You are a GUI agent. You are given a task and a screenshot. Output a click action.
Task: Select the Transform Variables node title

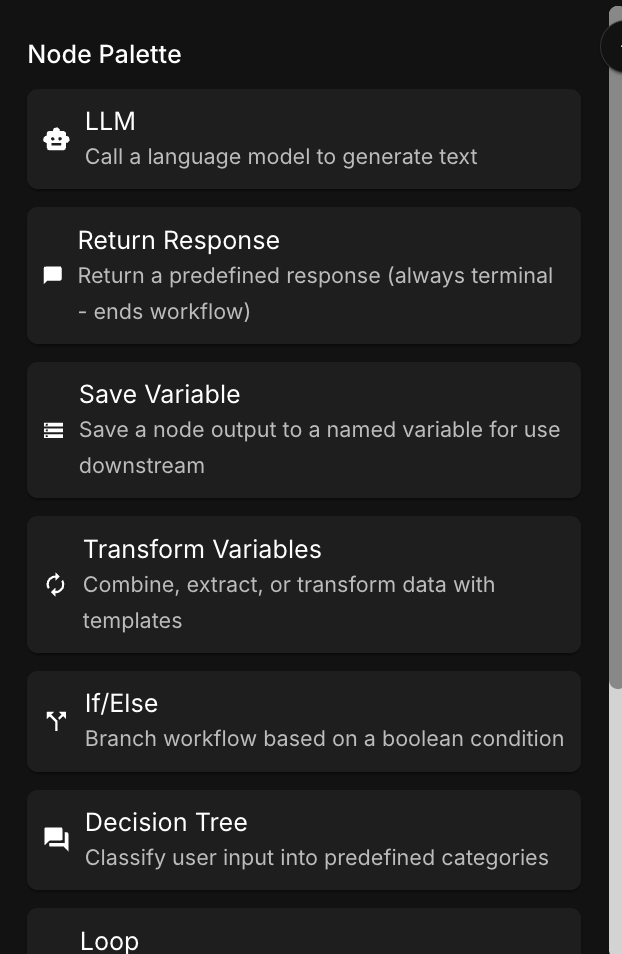(202, 549)
